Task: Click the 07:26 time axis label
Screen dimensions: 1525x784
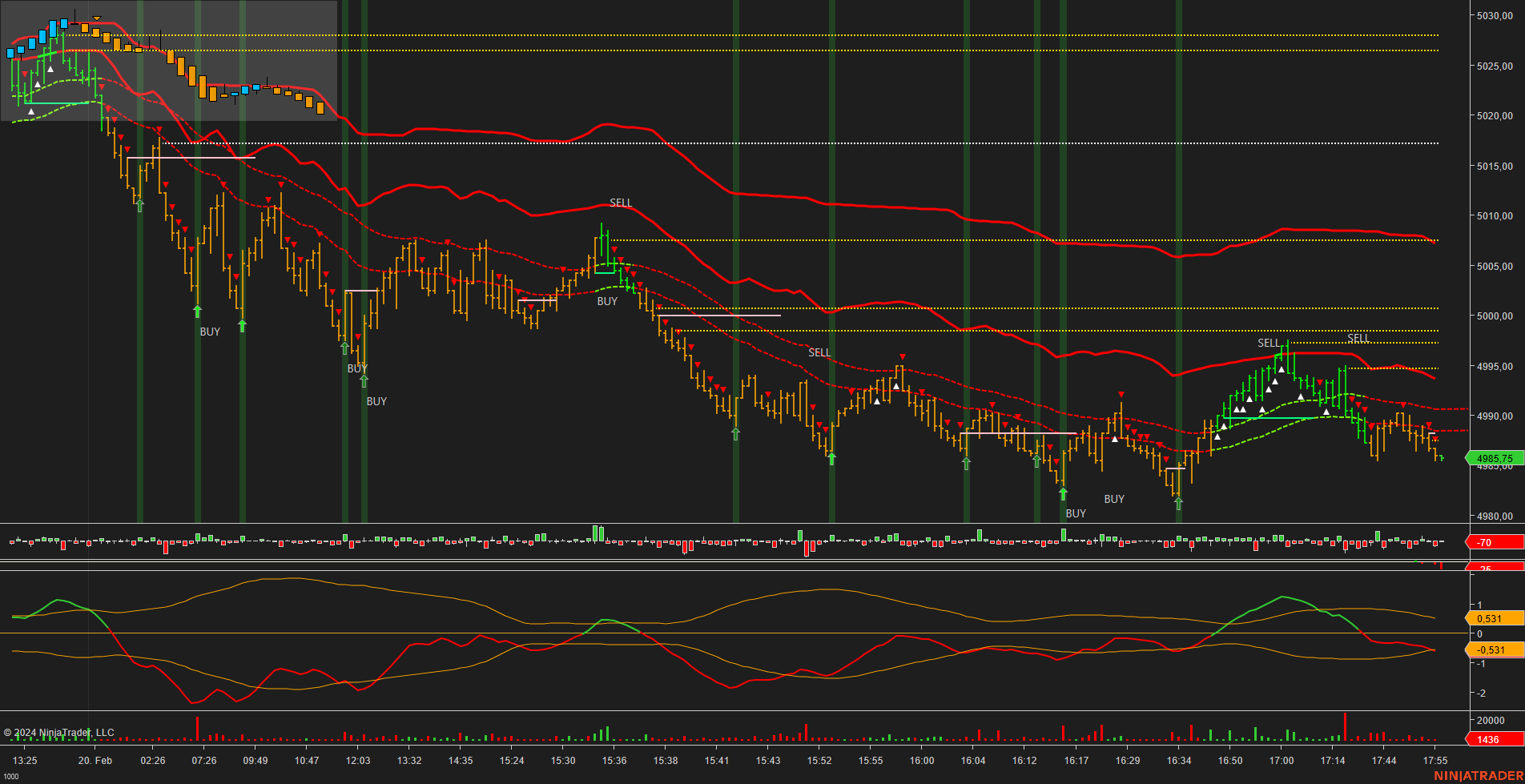Action: (x=204, y=761)
